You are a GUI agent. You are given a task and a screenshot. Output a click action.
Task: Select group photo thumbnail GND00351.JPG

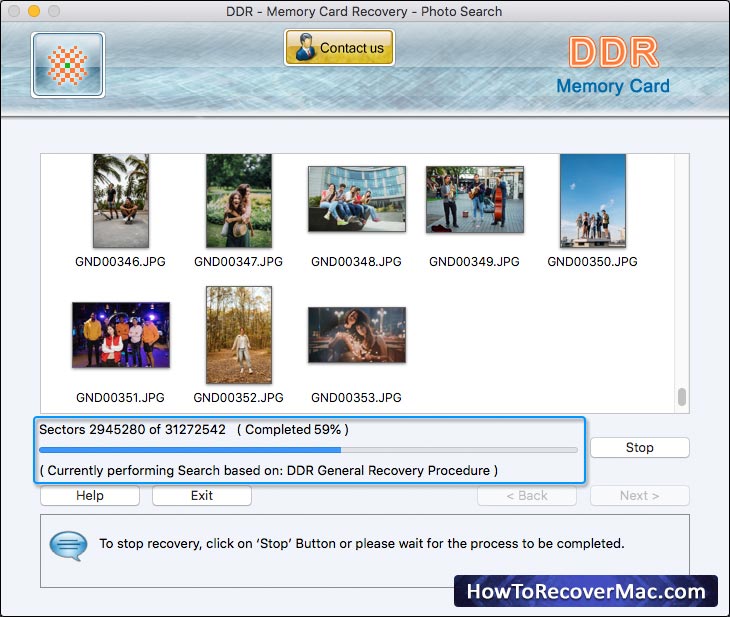(x=121, y=335)
